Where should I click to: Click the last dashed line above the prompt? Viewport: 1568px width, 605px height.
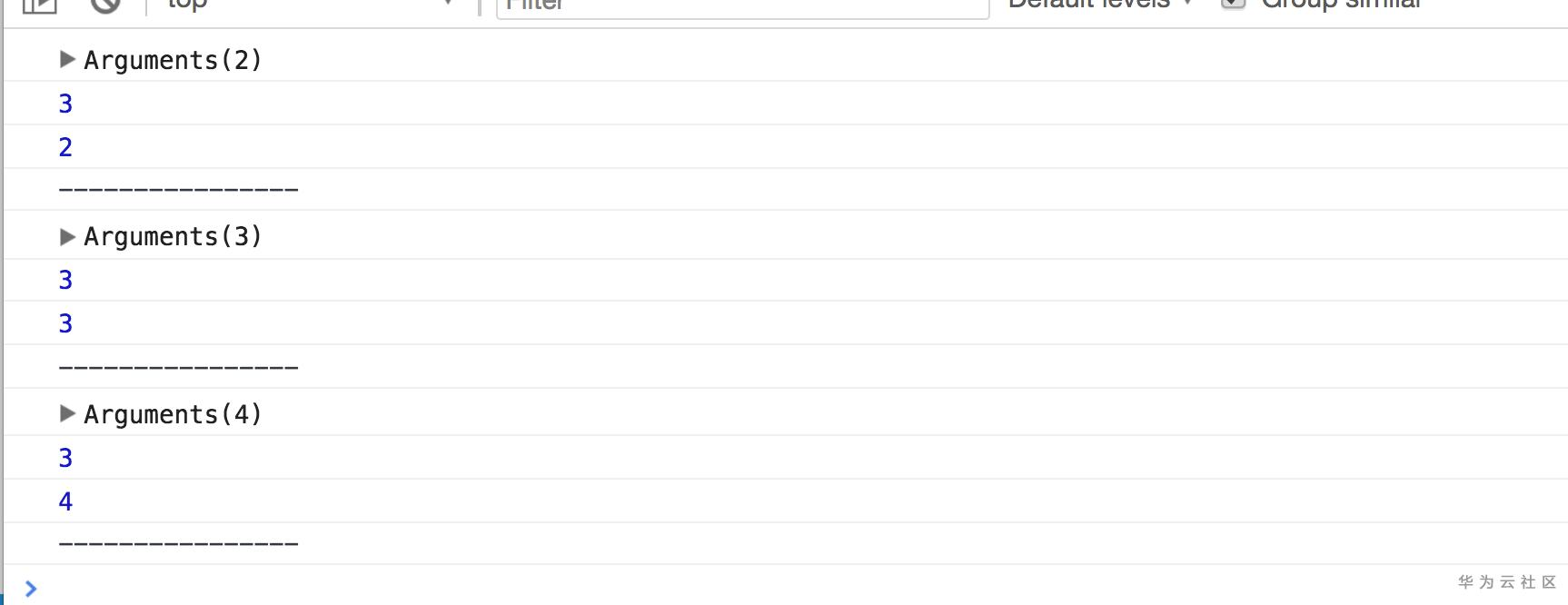(x=178, y=544)
